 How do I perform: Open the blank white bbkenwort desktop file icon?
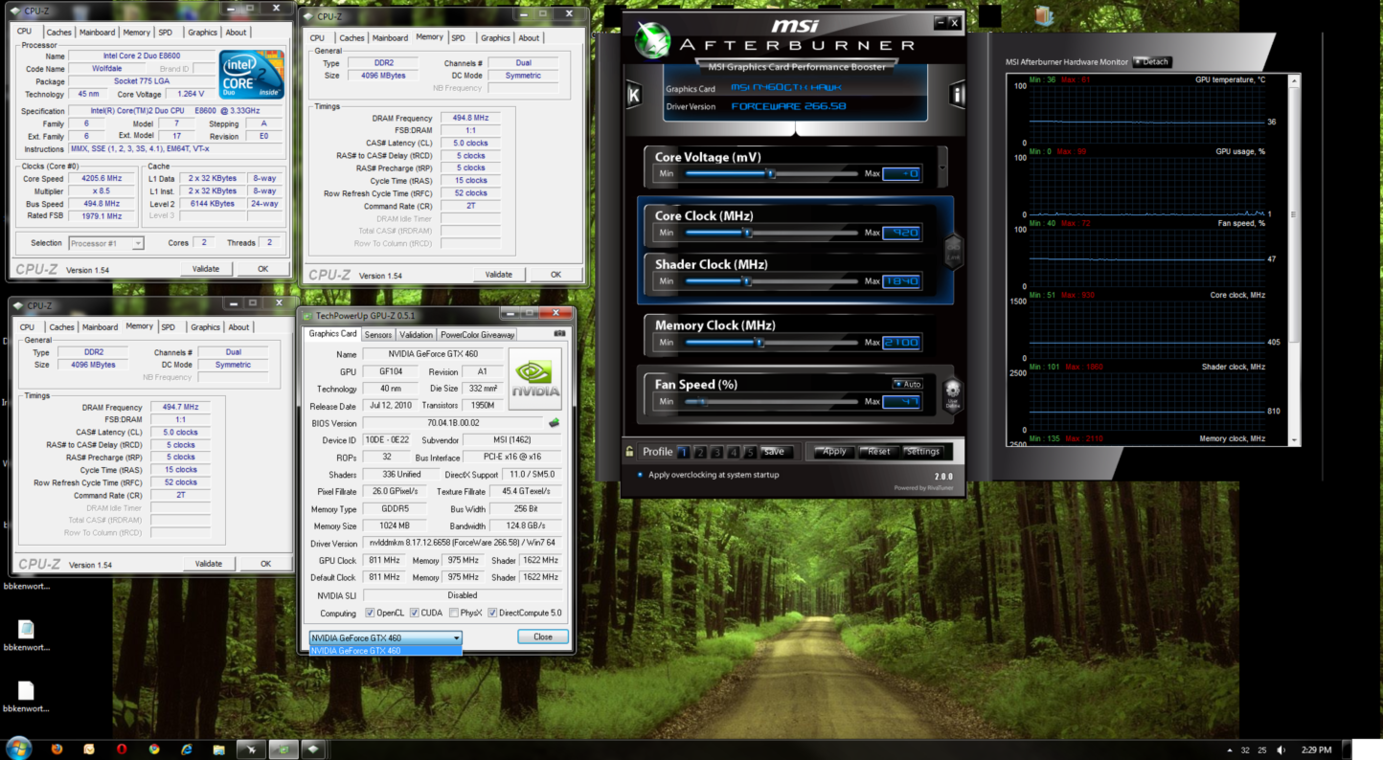pyautogui.click(x=26, y=690)
